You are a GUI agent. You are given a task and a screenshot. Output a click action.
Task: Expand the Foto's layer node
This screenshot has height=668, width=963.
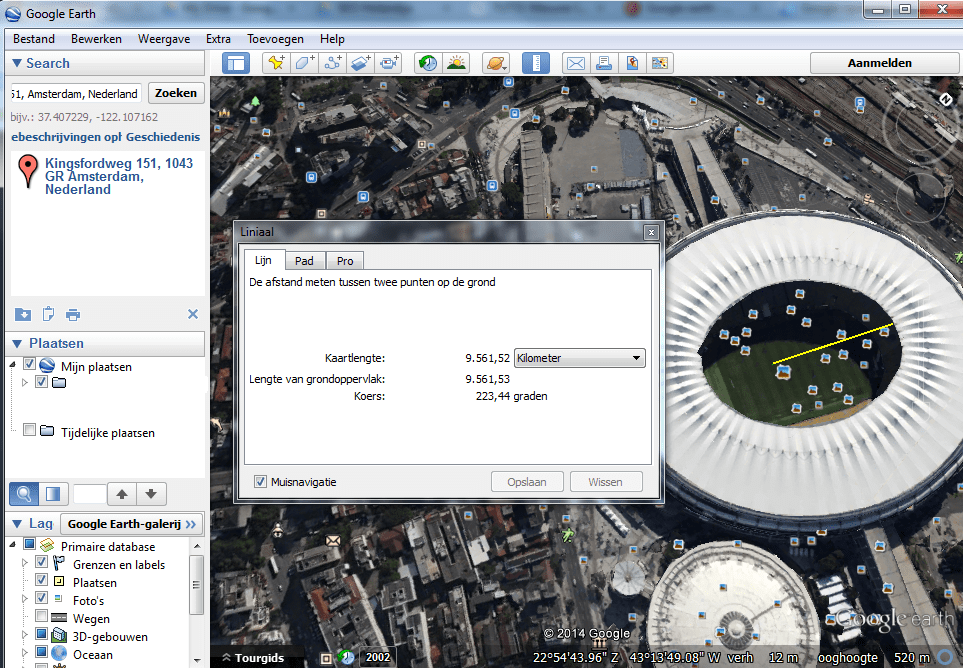(25, 598)
